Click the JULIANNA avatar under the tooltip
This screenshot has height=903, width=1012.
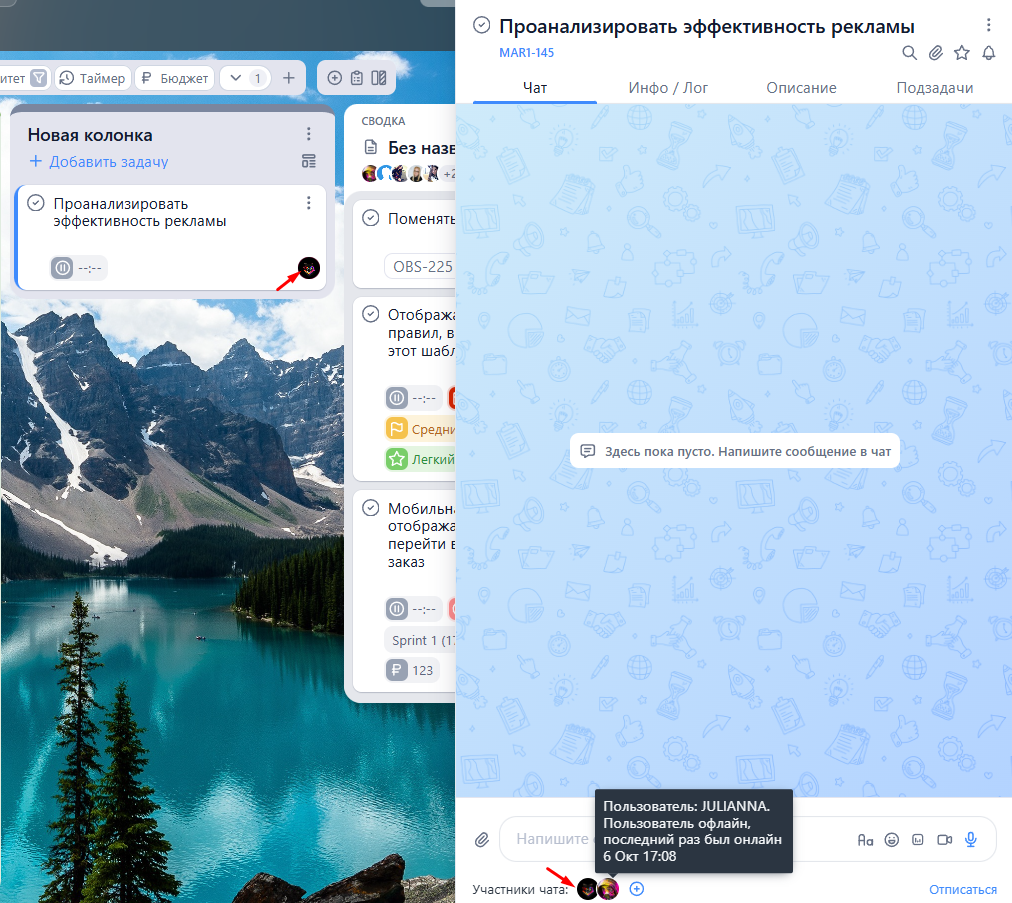tap(608, 889)
